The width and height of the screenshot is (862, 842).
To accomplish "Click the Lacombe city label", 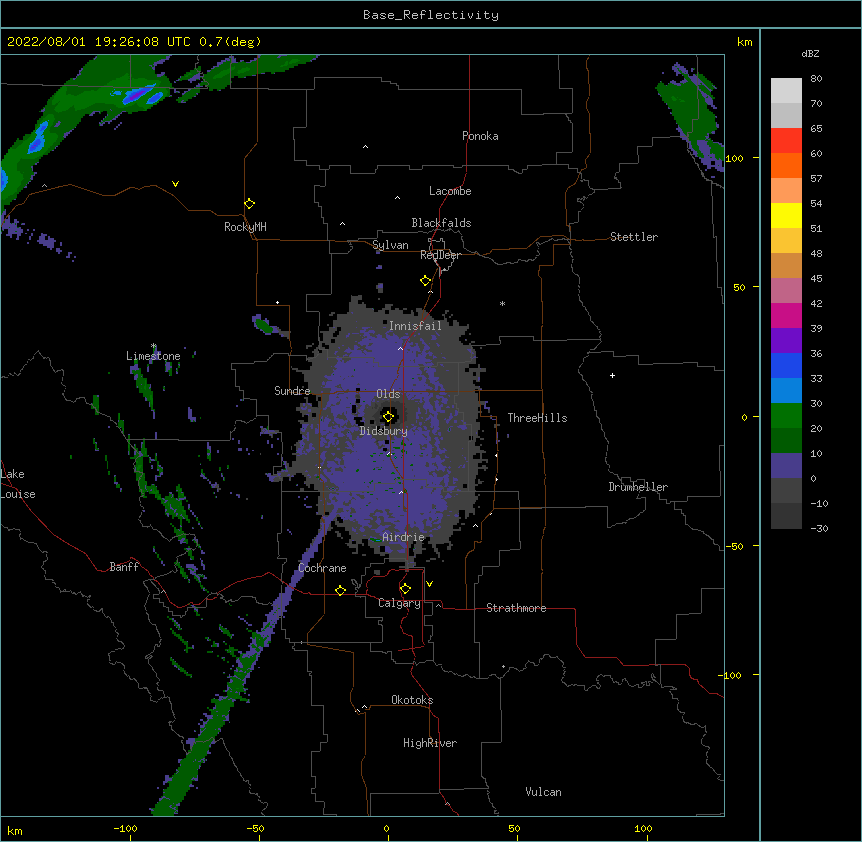I will pyautogui.click(x=450, y=191).
